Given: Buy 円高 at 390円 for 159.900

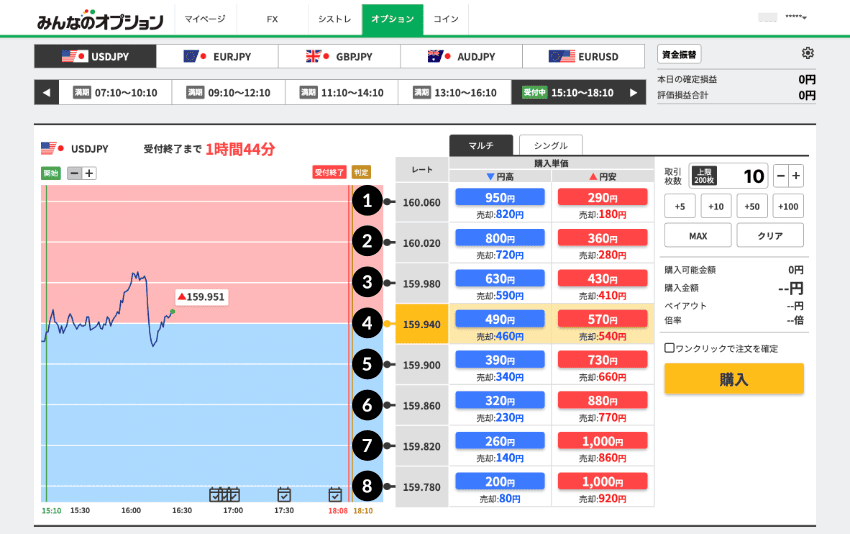Looking at the screenshot, I should 500,360.
